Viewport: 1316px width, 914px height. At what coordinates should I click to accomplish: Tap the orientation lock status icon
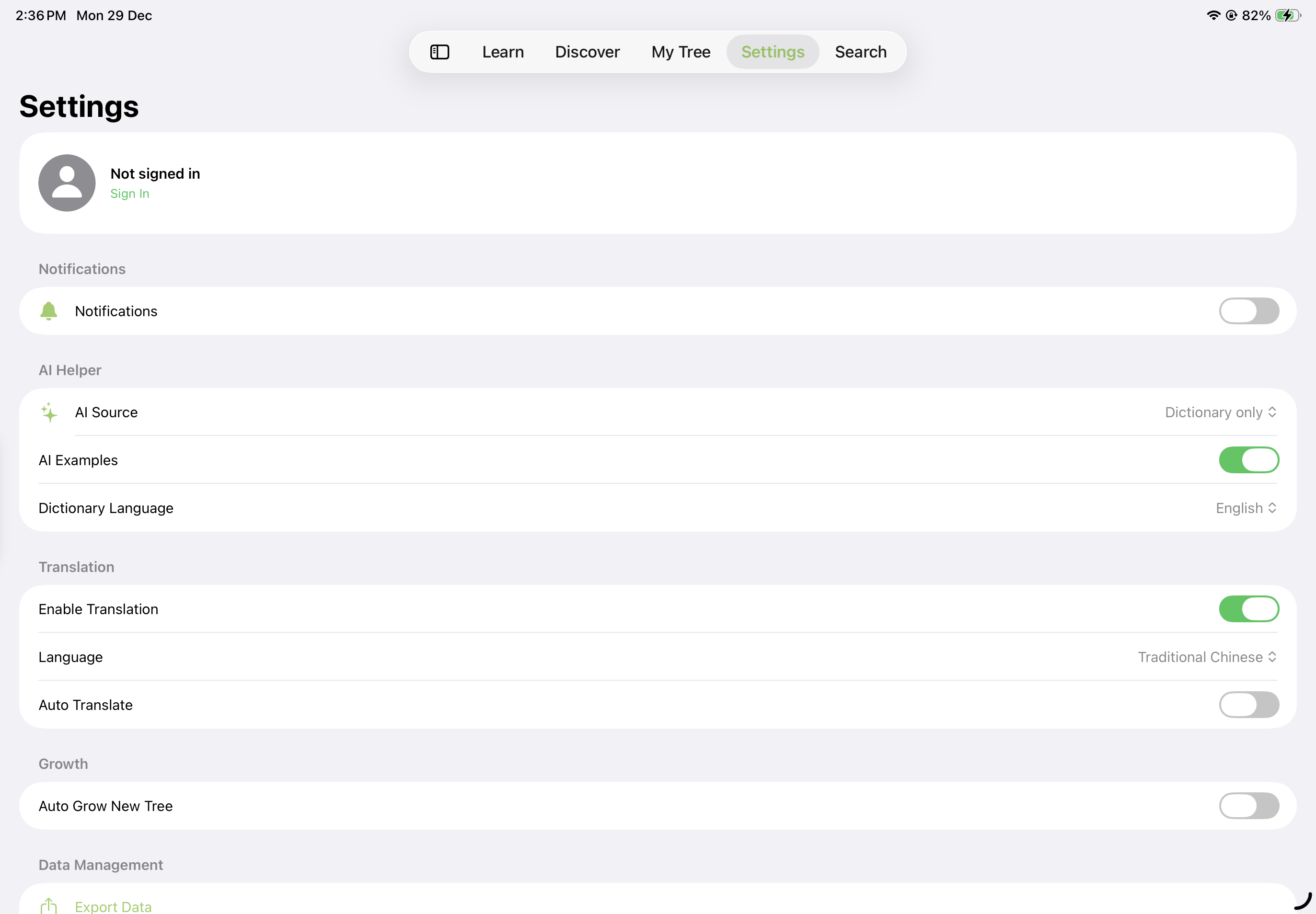pos(1231,15)
